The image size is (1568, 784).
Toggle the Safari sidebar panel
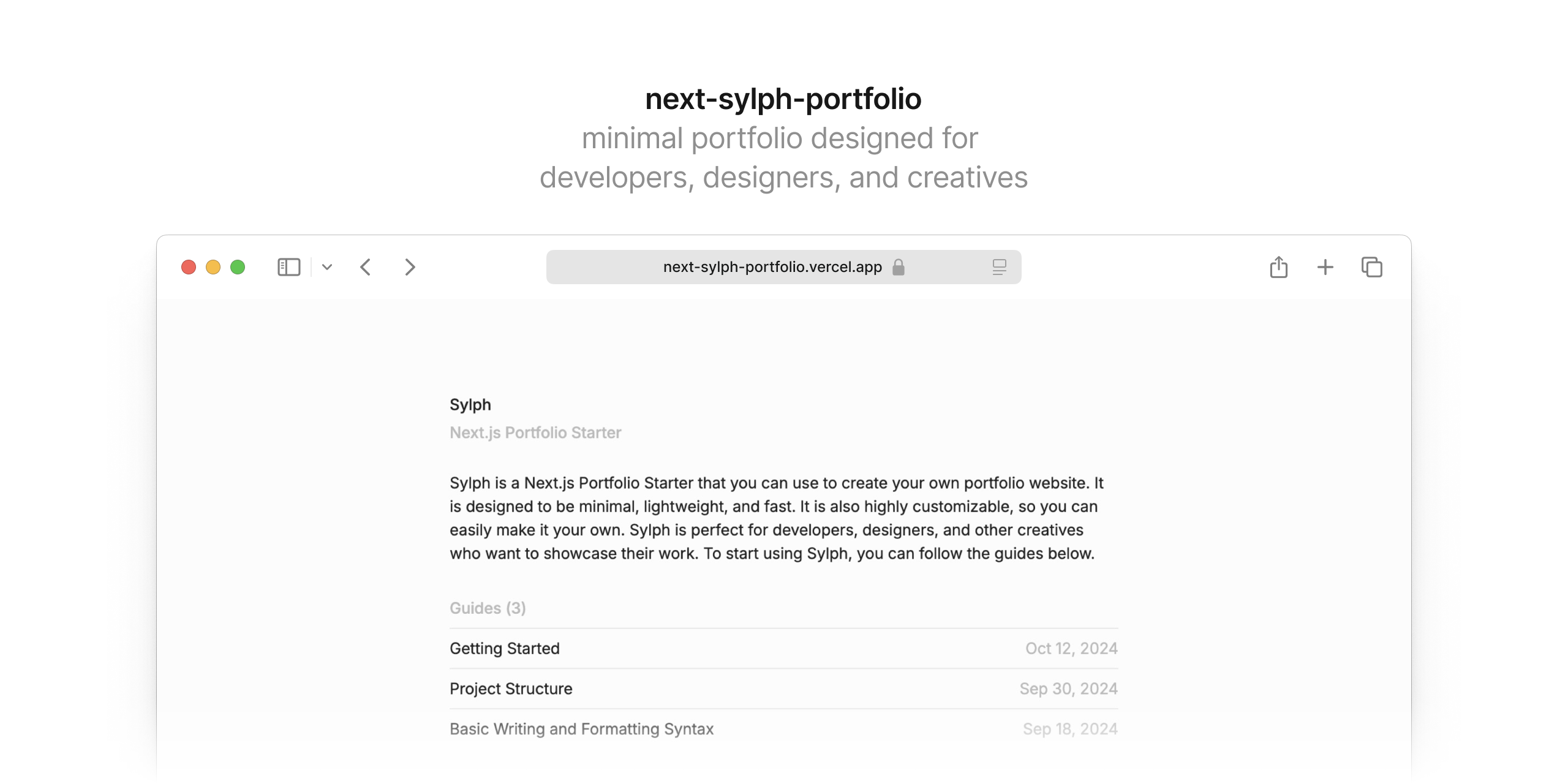288,267
